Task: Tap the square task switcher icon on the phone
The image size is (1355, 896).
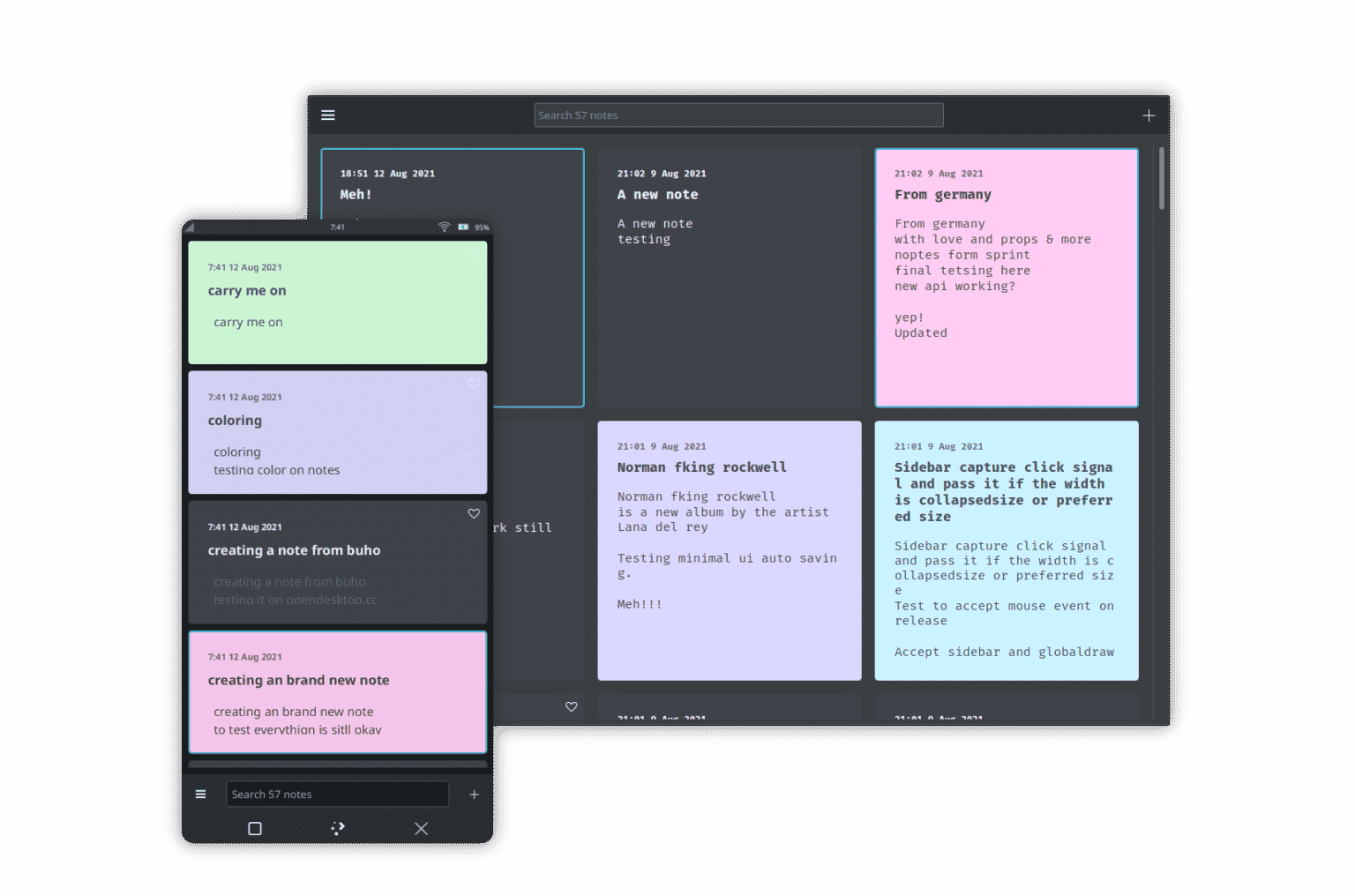Action: pos(255,828)
